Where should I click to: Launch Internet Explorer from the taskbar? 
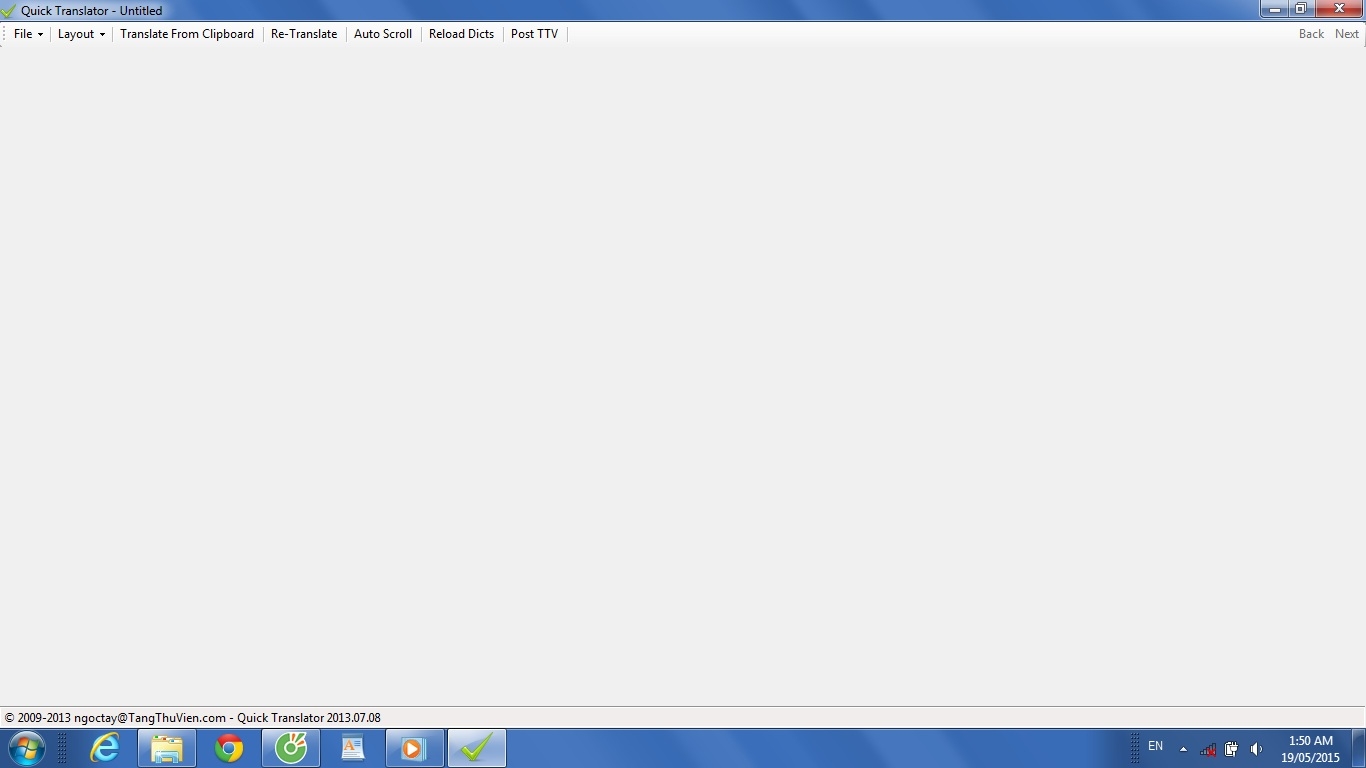(105, 748)
